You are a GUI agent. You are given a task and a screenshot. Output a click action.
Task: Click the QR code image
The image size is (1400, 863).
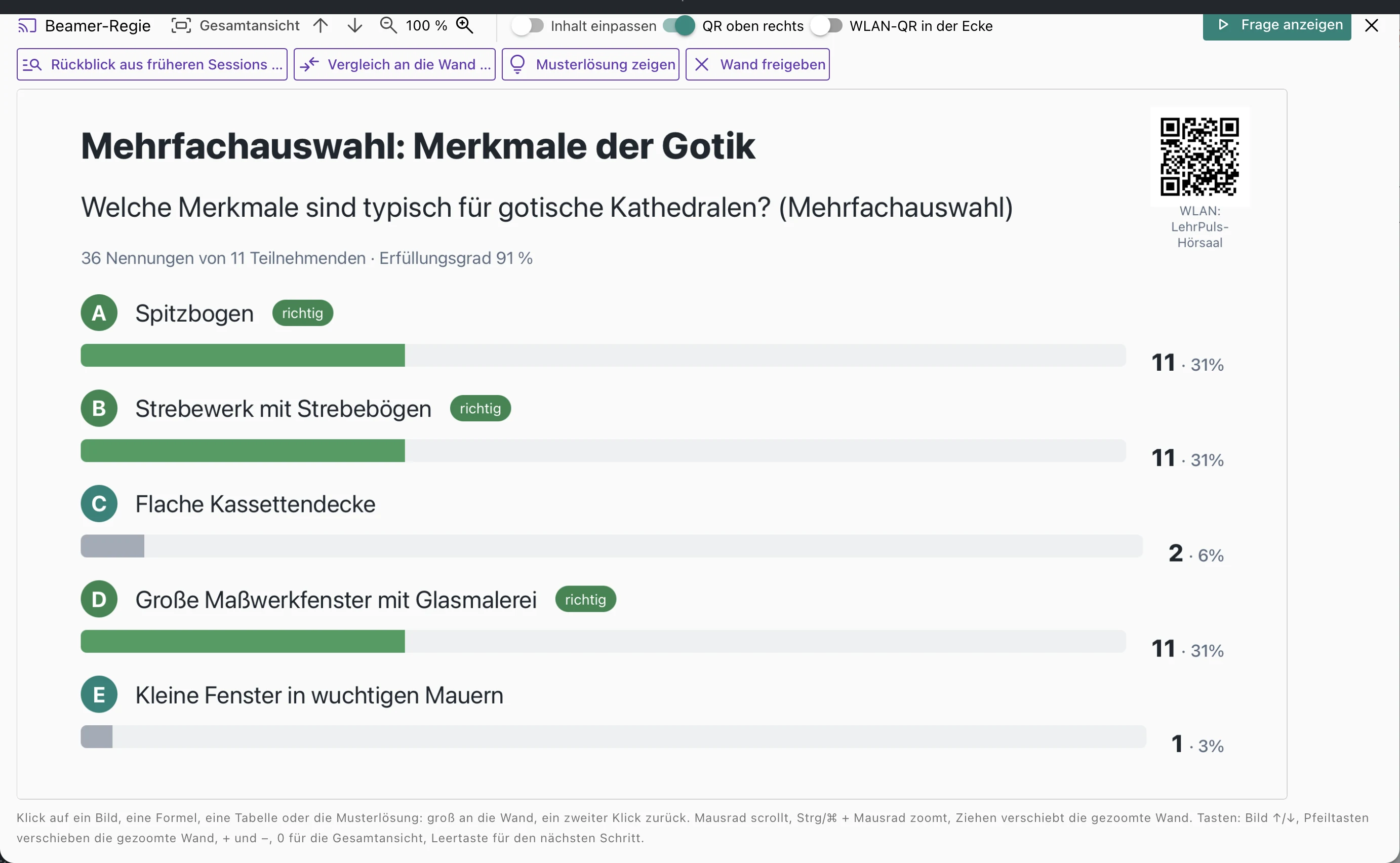[1200, 157]
